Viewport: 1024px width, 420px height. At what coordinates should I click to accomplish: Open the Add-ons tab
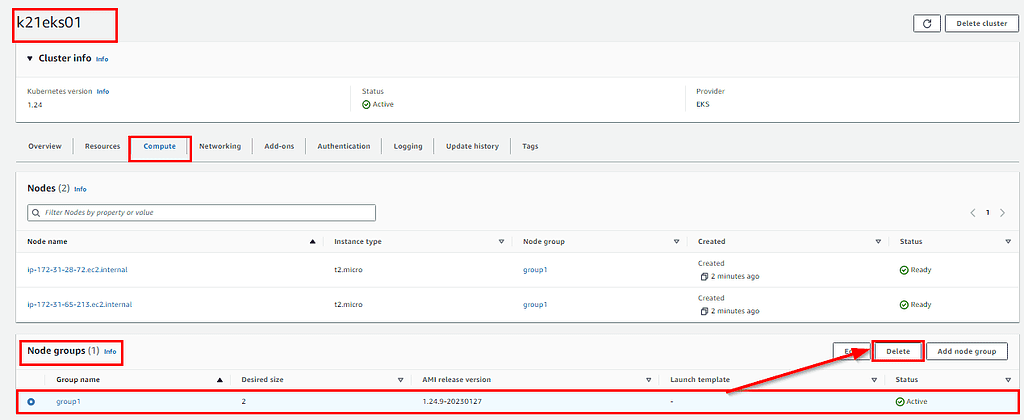[279, 146]
